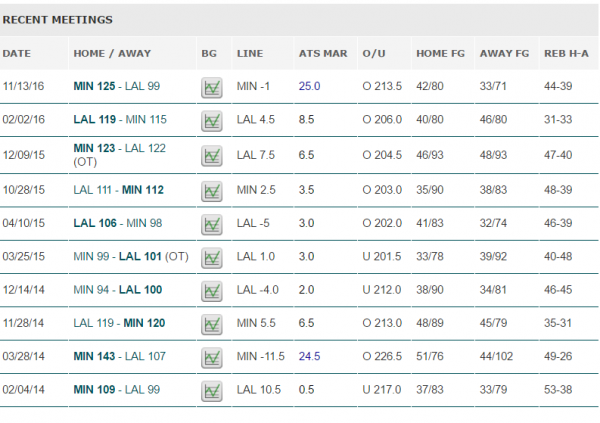Image resolution: width=600 pixels, height=423 pixels.
Task: Click the line value LAL 10.5
Action: [x=259, y=390]
